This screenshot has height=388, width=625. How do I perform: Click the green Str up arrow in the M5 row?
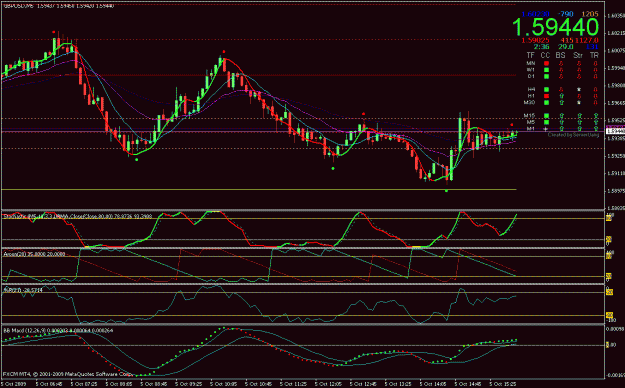(x=580, y=122)
